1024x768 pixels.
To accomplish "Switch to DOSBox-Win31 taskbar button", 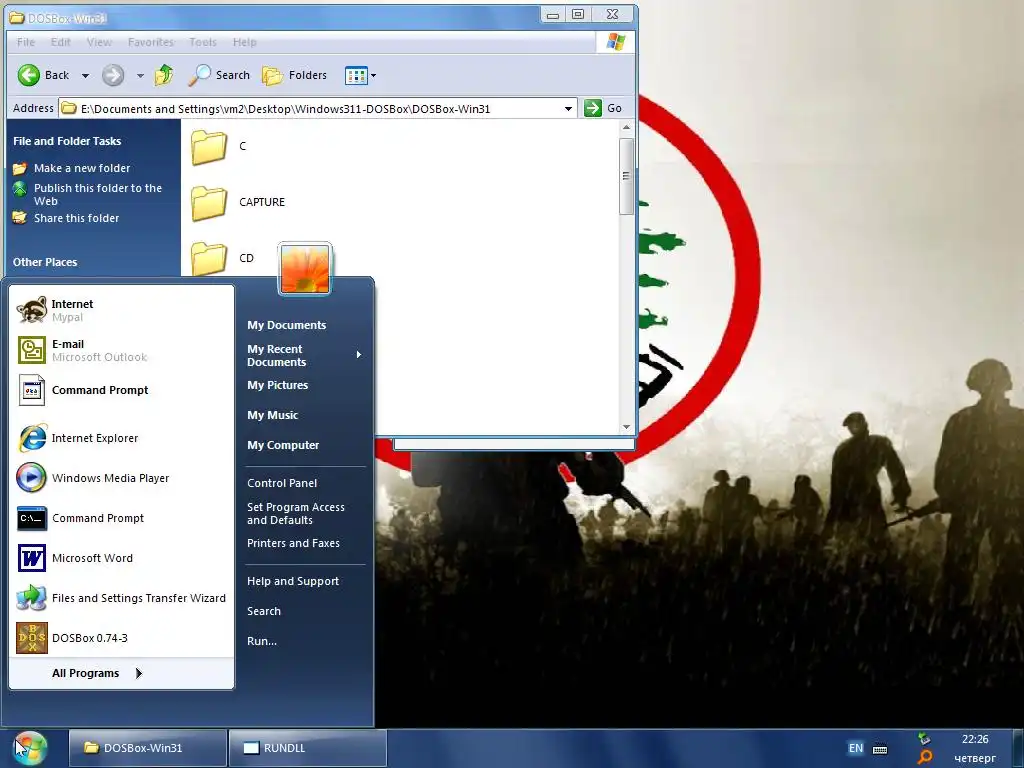I will (x=147, y=748).
